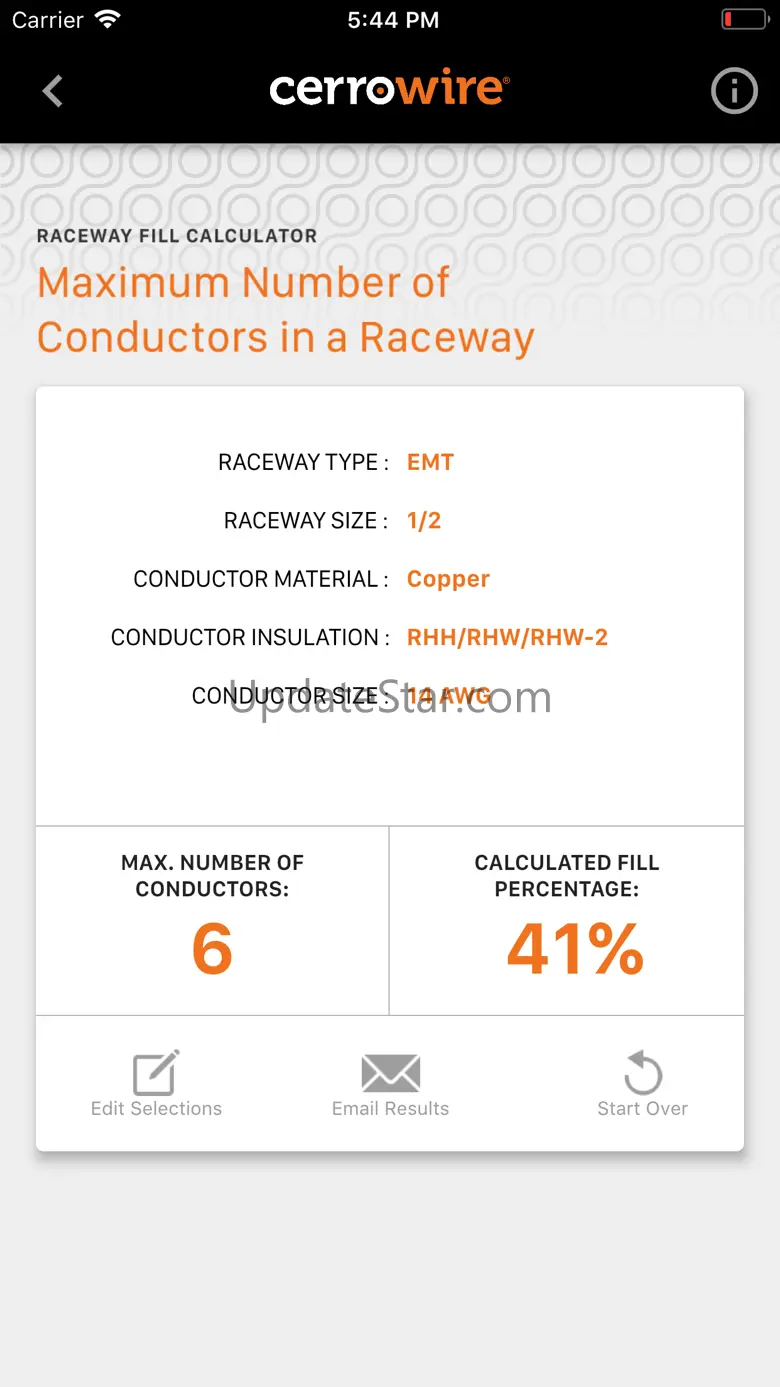The height and width of the screenshot is (1387, 780).
Task: Tap the max conductors result 6
Action: tap(212, 949)
